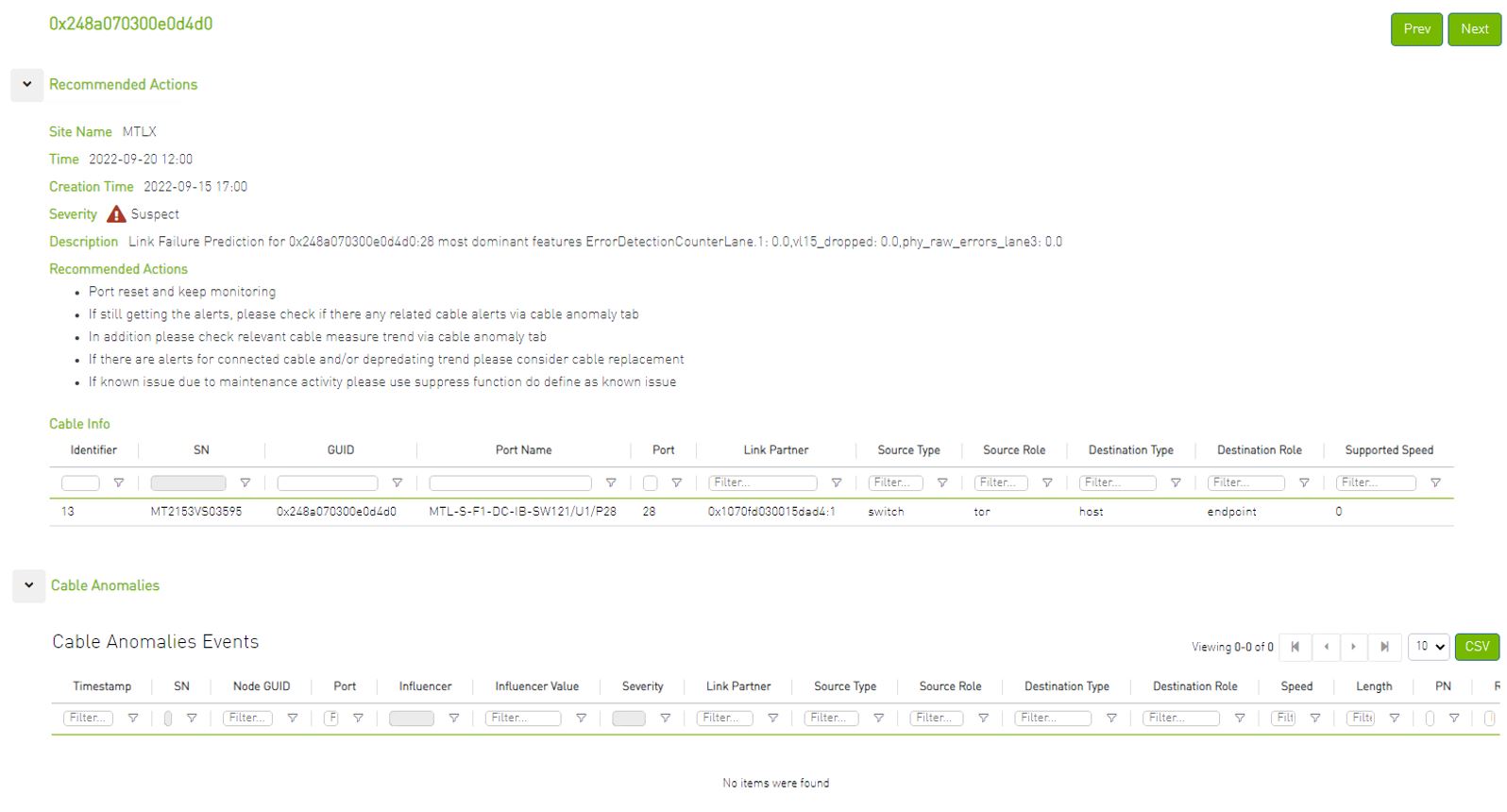Sort by Identifier column header
The width and height of the screenshot is (1507, 812).
[93, 450]
